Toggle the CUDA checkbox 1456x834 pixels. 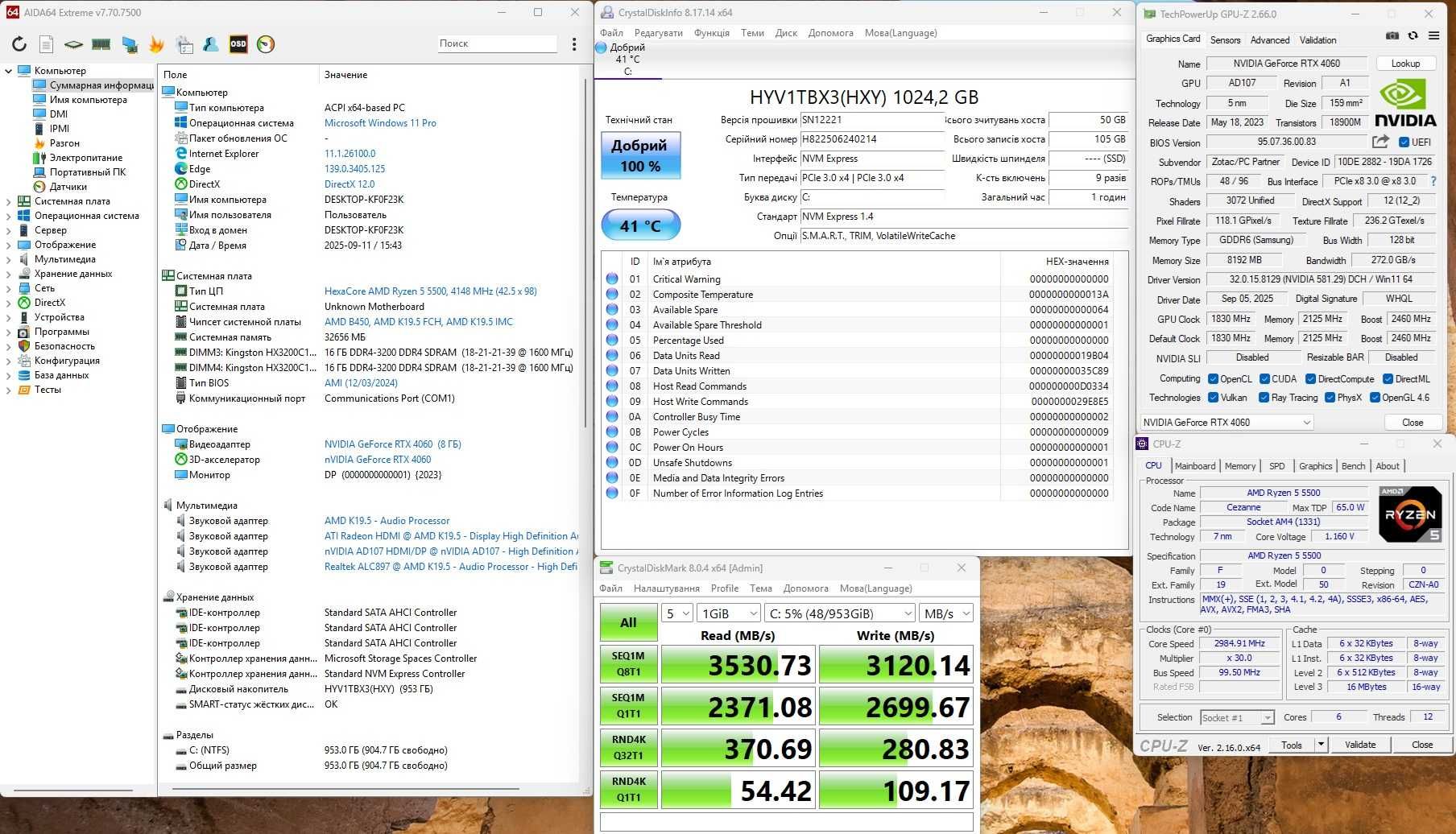[1264, 379]
